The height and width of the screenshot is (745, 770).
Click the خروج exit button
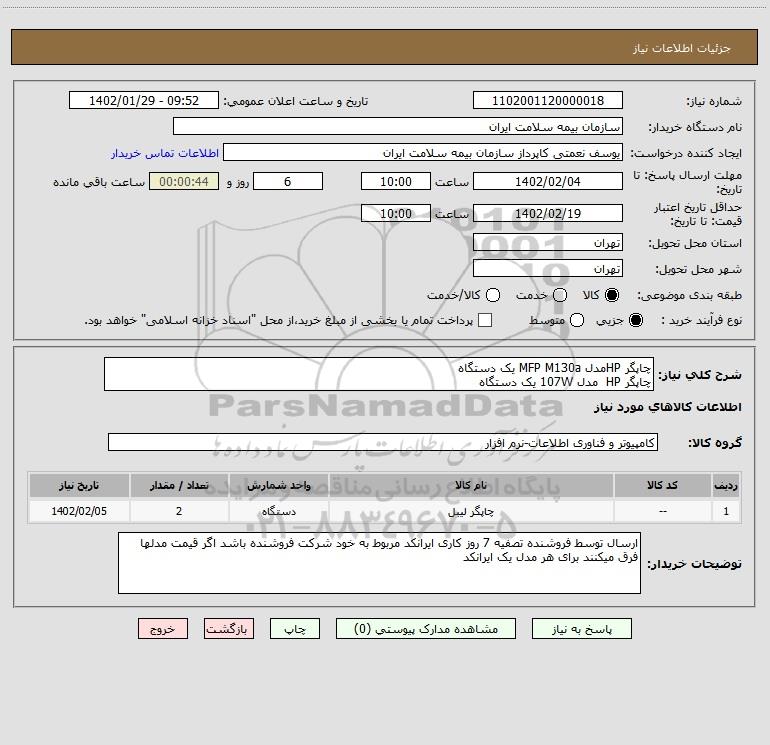tap(163, 629)
